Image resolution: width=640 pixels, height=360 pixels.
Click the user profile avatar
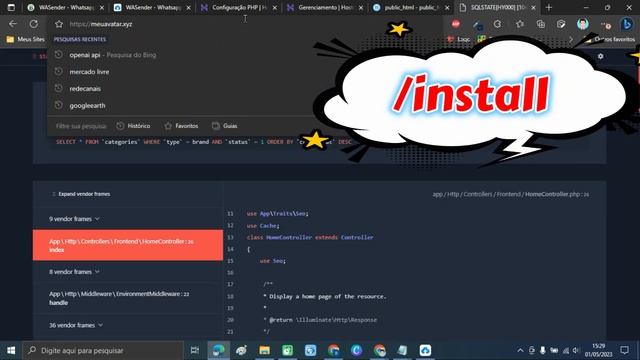click(x=582, y=24)
